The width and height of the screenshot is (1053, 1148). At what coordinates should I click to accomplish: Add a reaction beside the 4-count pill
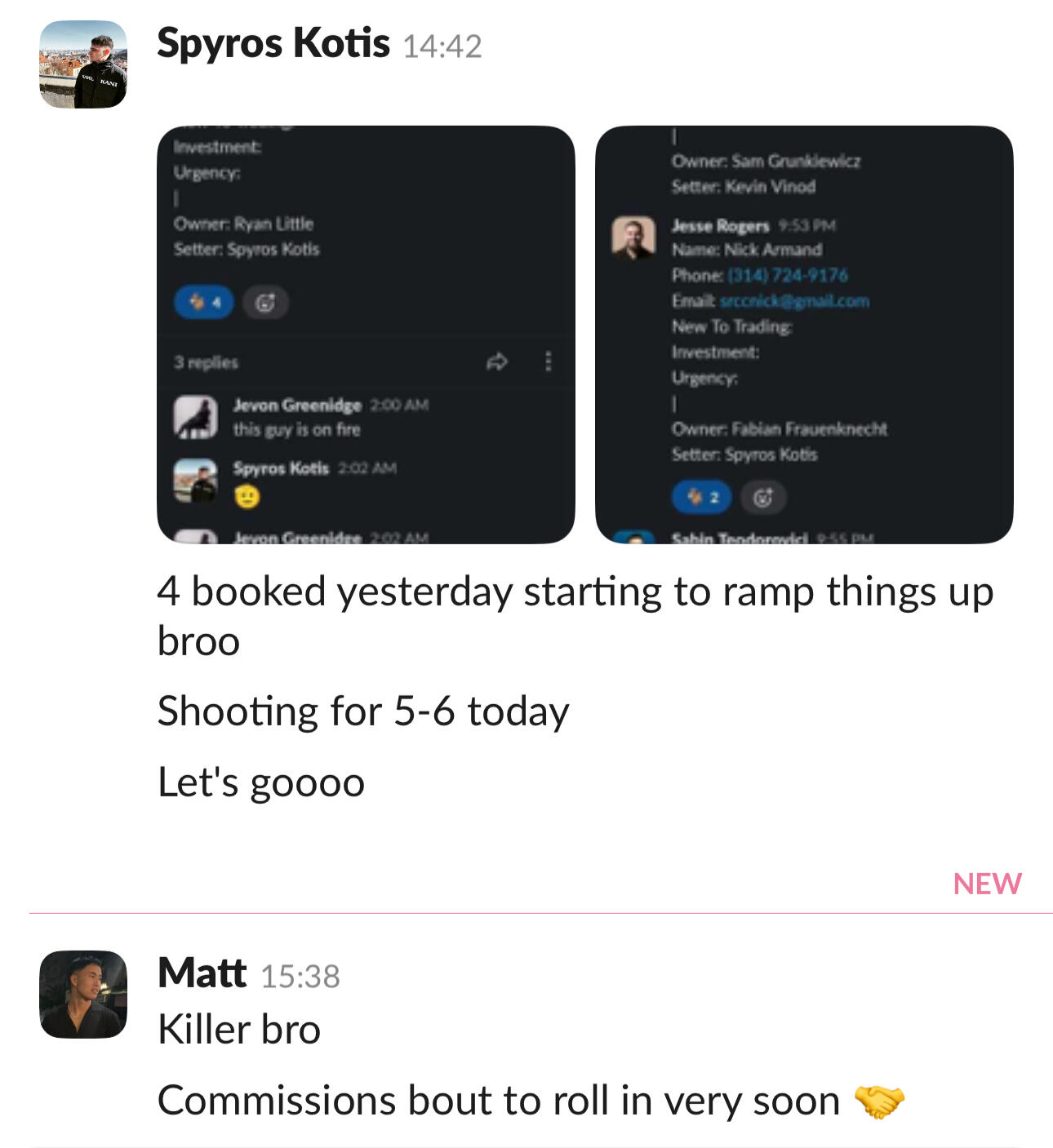click(266, 304)
